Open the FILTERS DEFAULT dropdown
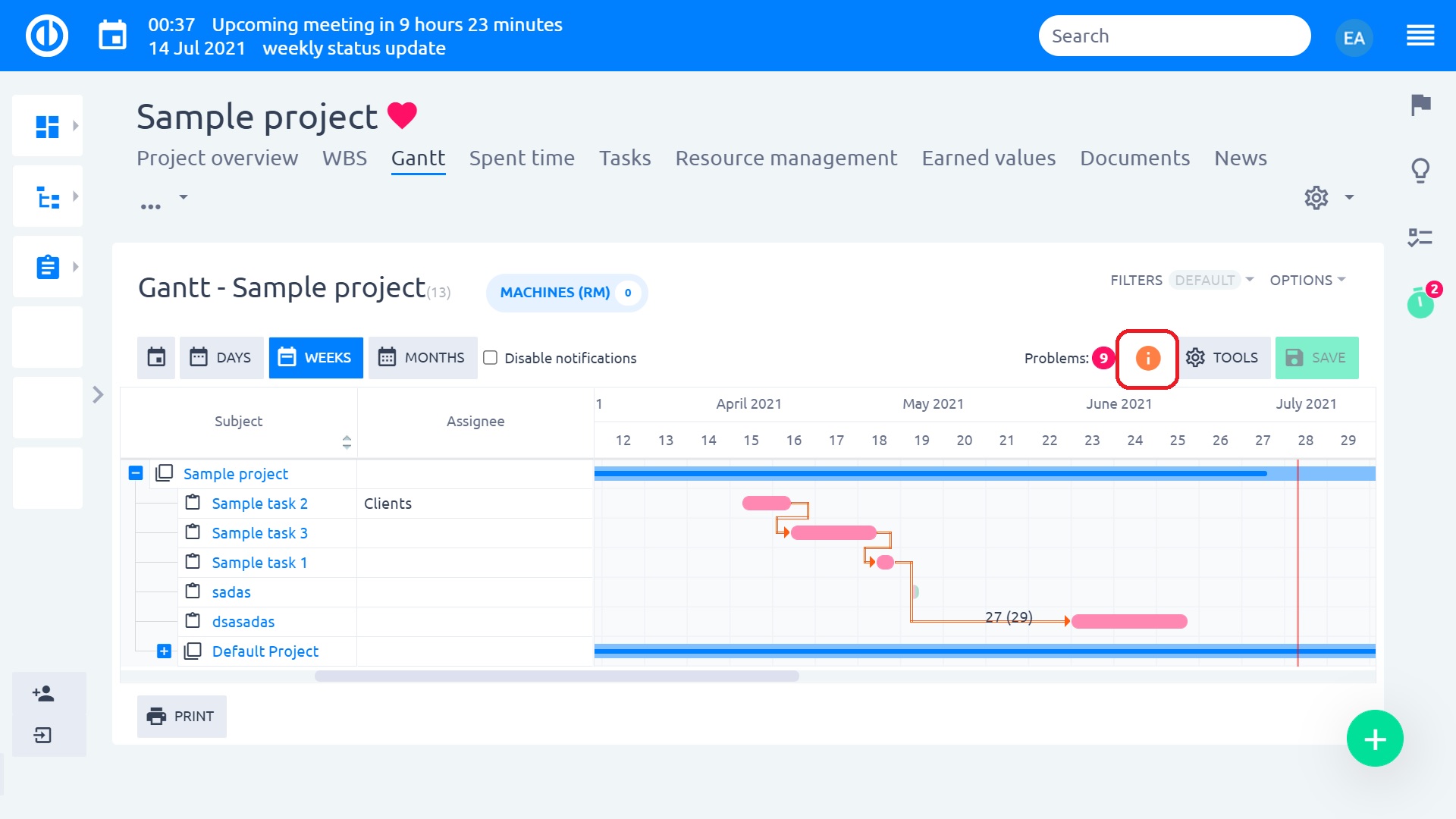 (x=1181, y=280)
